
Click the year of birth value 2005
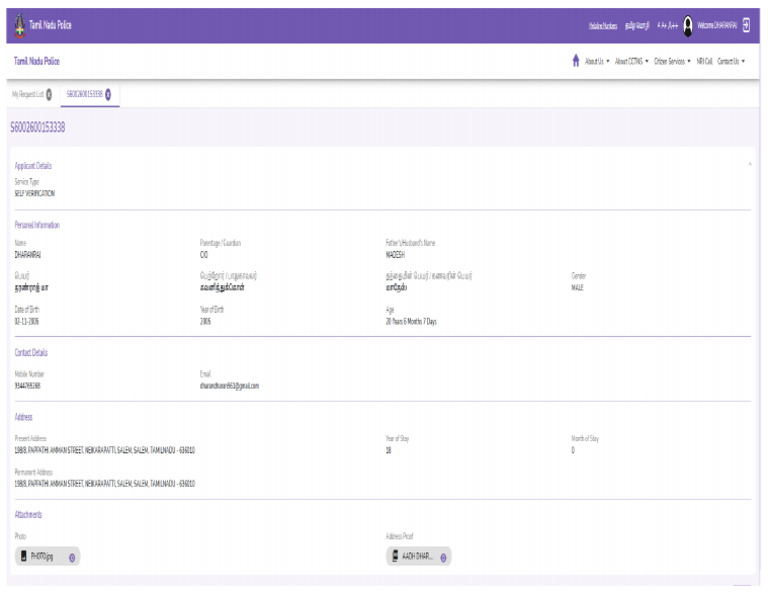[205, 322]
